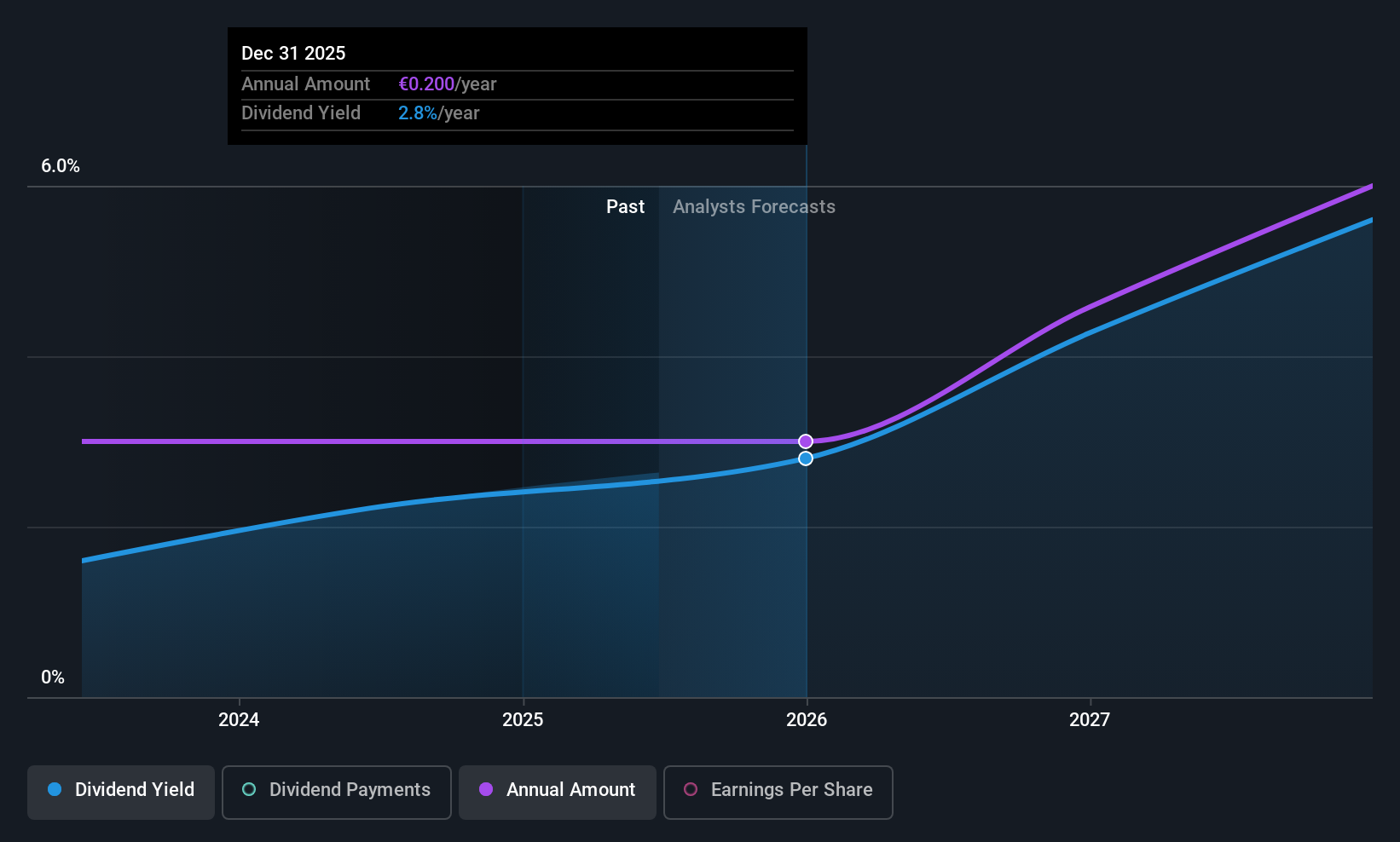Click the Dec 31 2025 tooltip date

pyautogui.click(x=293, y=53)
